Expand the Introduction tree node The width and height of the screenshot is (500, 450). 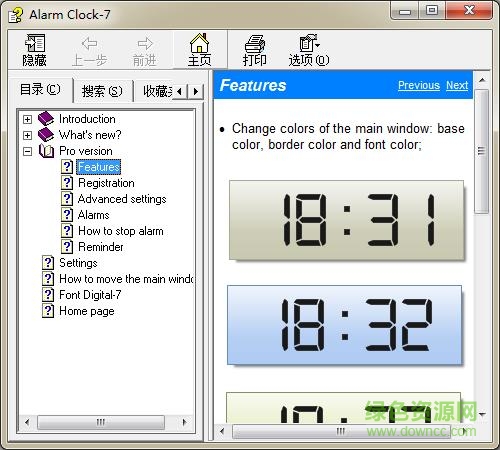pyautogui.click(x=28, y=119)
